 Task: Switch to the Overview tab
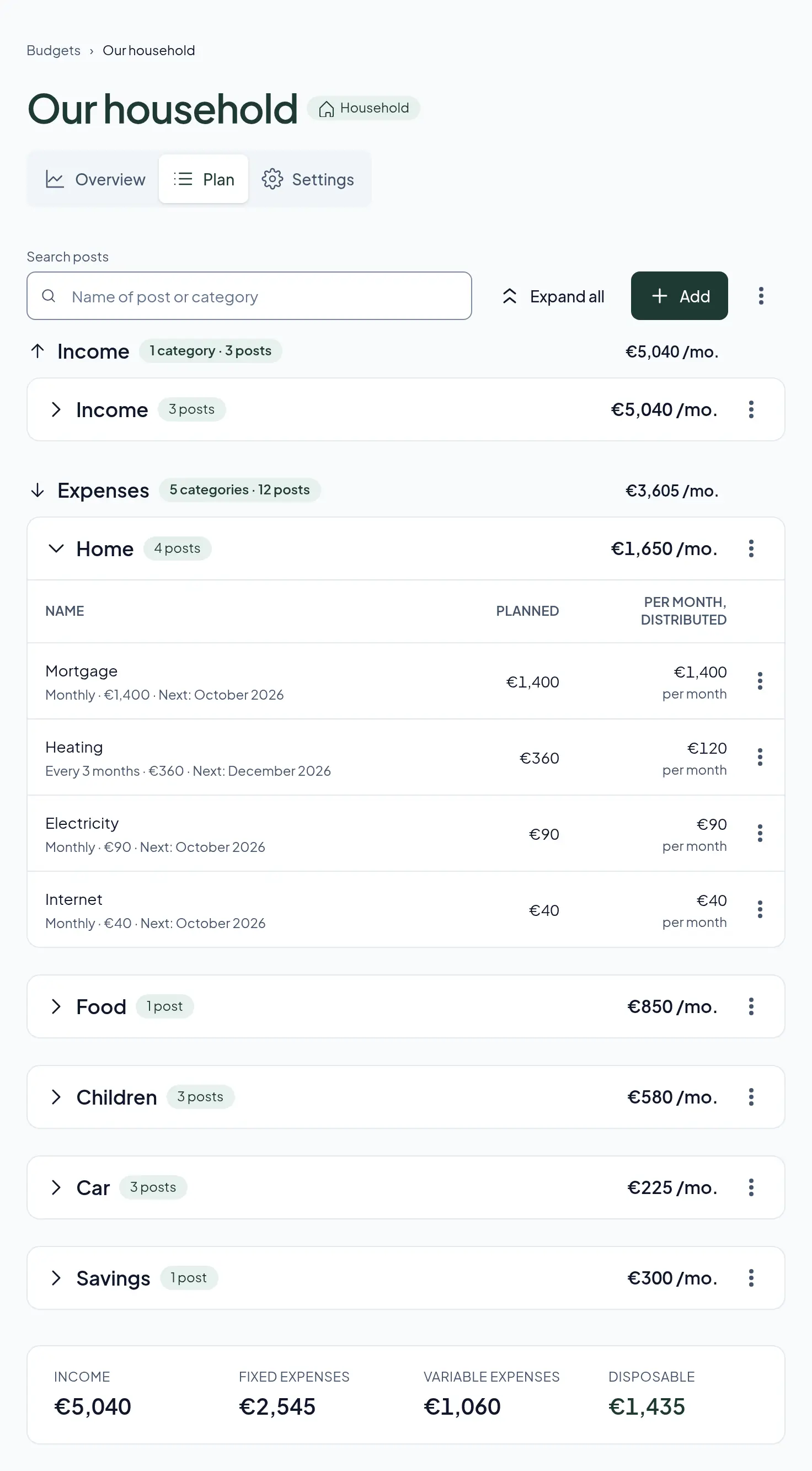(95, 179)
